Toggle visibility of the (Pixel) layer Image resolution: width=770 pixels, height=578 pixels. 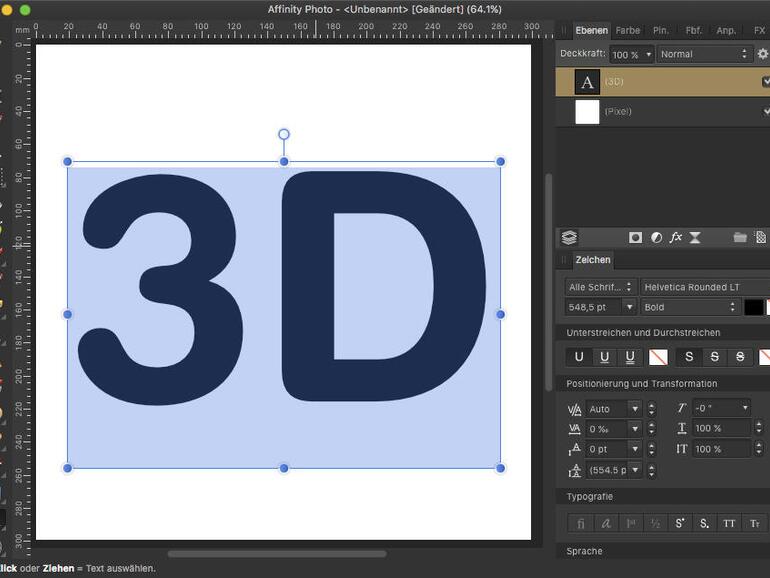coord(765,112)
